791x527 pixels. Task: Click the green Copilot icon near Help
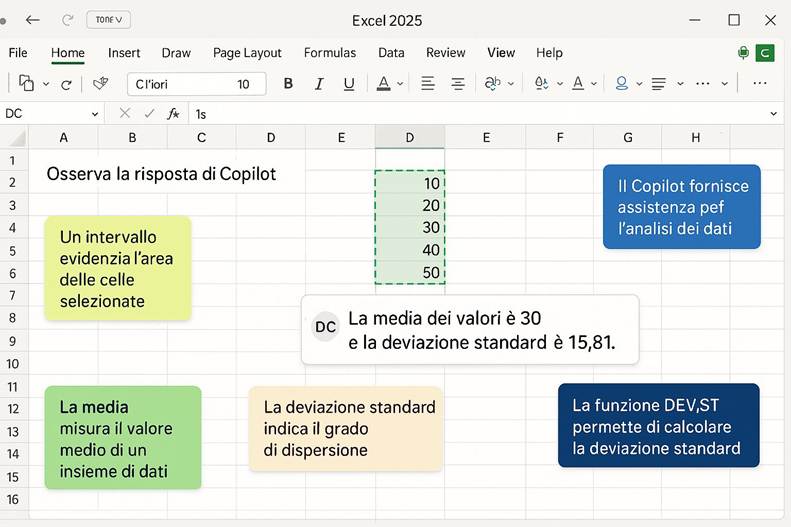pyautogui.click(x=743, y=52)
